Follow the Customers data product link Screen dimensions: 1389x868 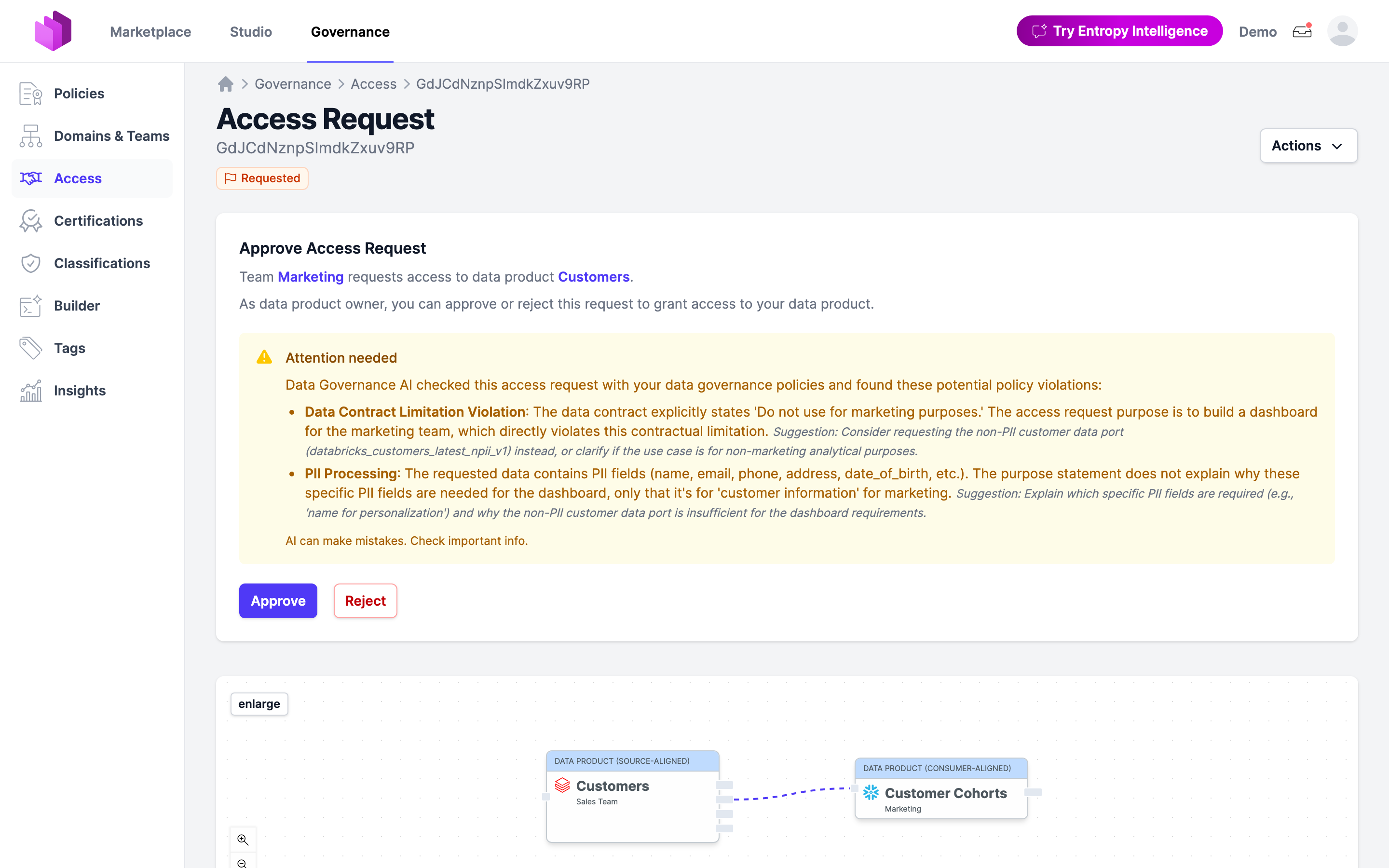click(594, 277)
